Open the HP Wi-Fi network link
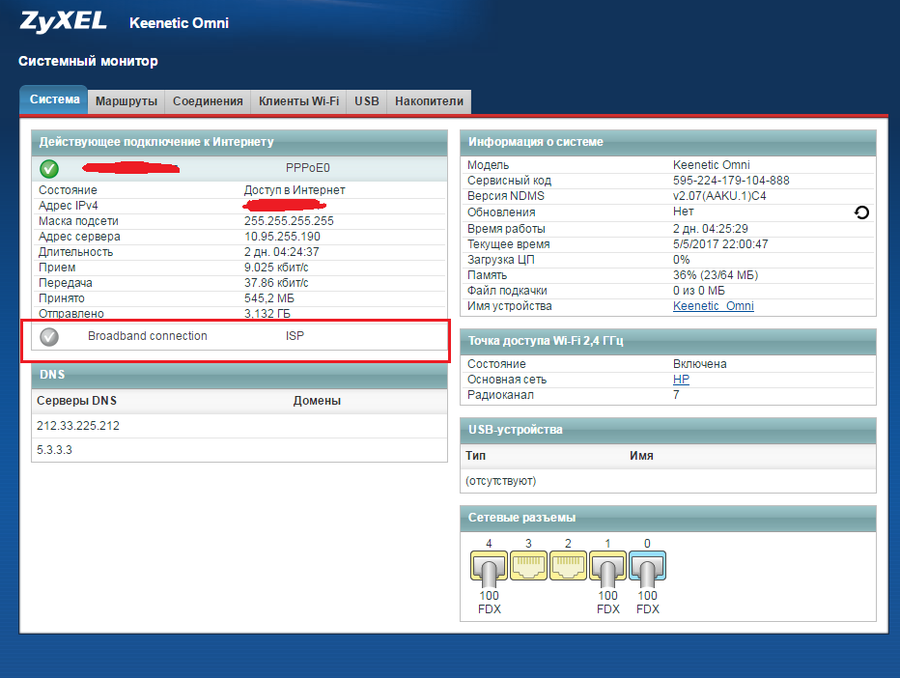The width and height of the screenshot is (900, 678). pos(681,380)
